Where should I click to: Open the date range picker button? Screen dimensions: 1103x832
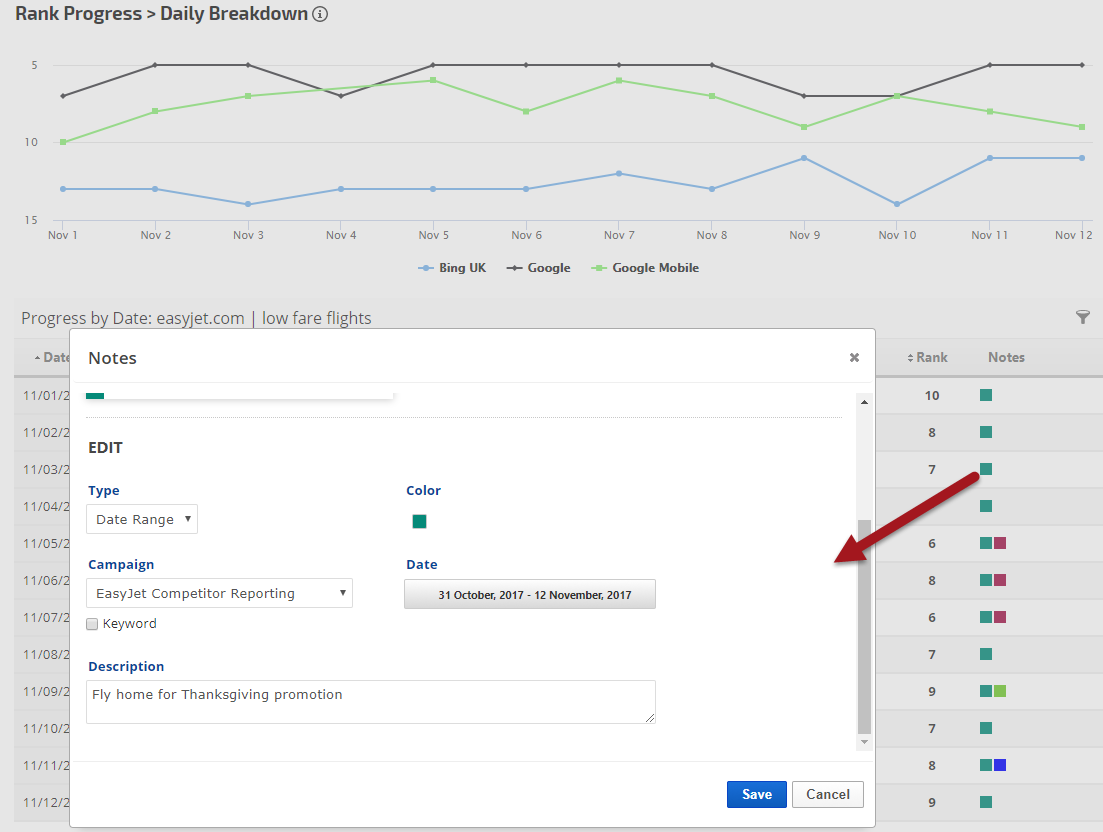(x=530, y=594)
